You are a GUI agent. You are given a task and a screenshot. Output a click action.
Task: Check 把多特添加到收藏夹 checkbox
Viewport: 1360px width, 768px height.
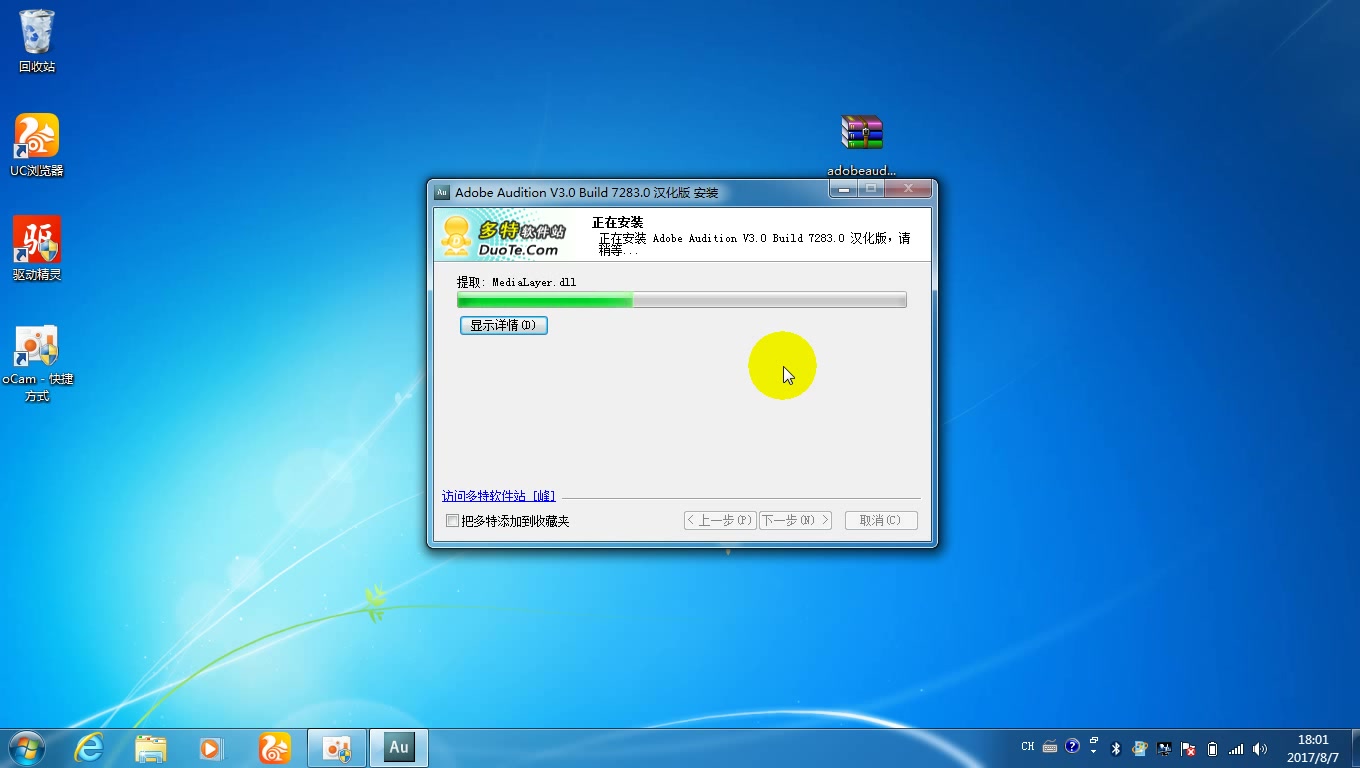(453, 521)
